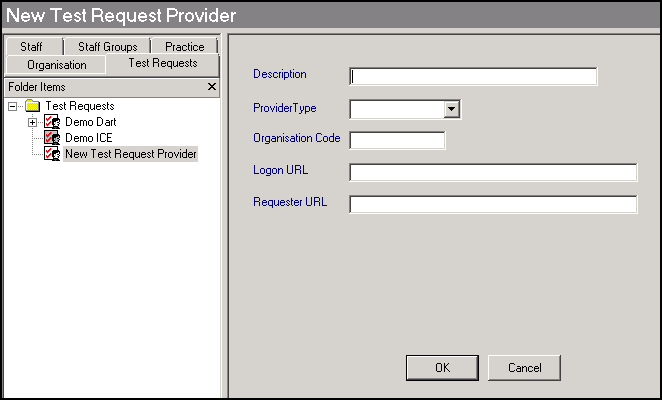The height and width of the screenshot is (400, 662).
Task: Select Demo Dart in the tree
Action: click(91, 122)
